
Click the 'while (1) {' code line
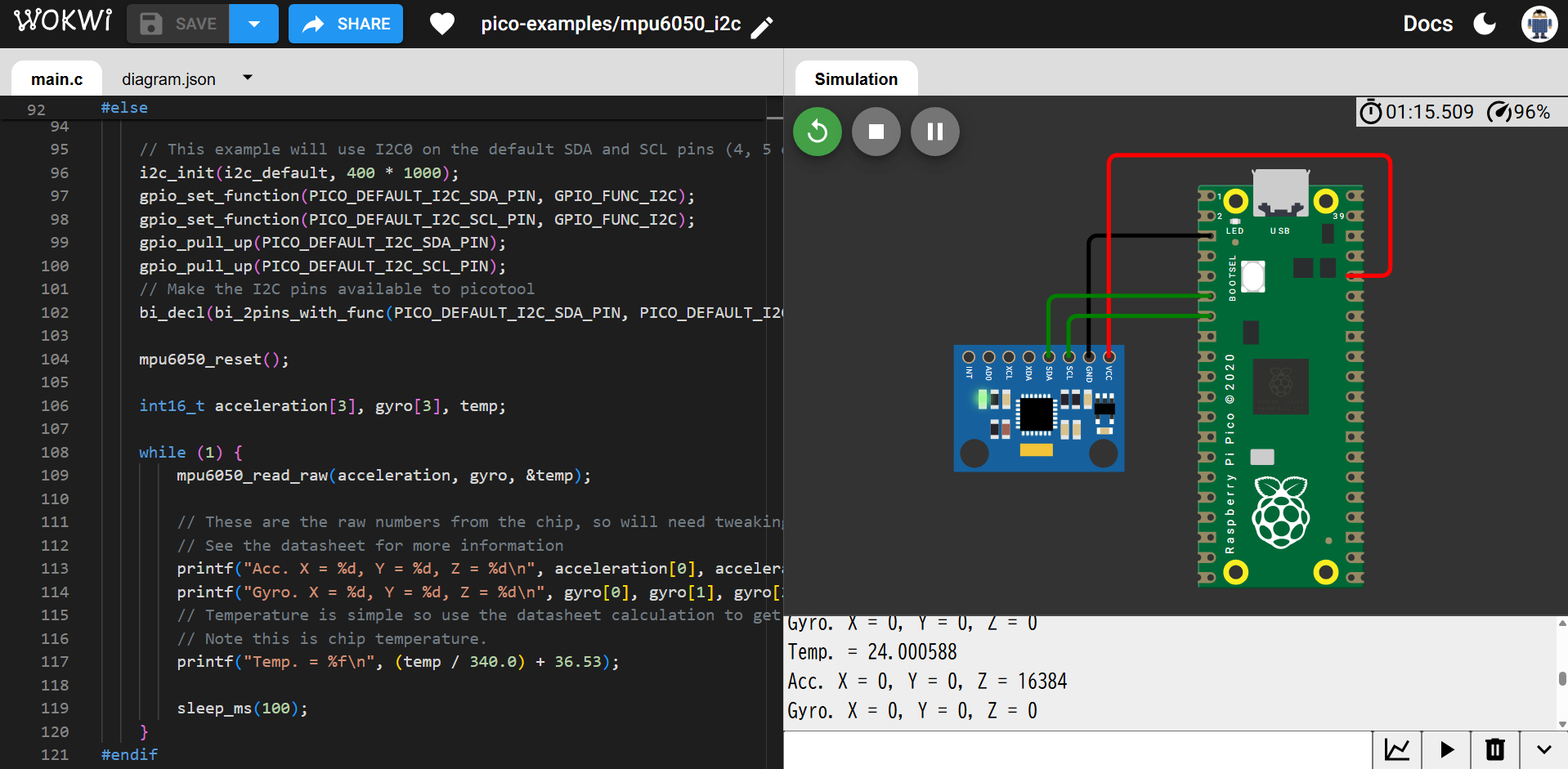point(190,453)
